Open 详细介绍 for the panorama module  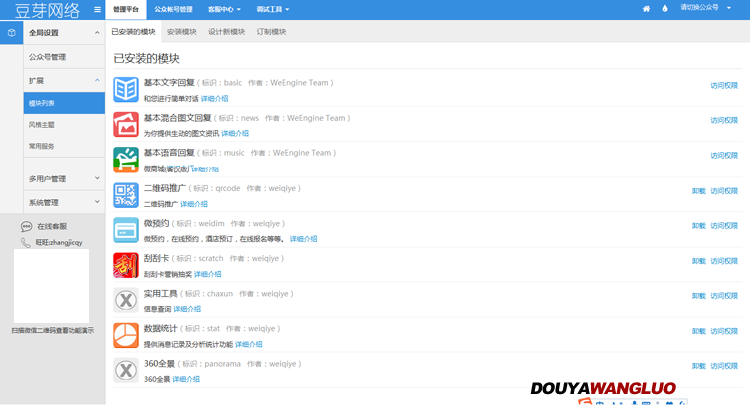(186, 379)
